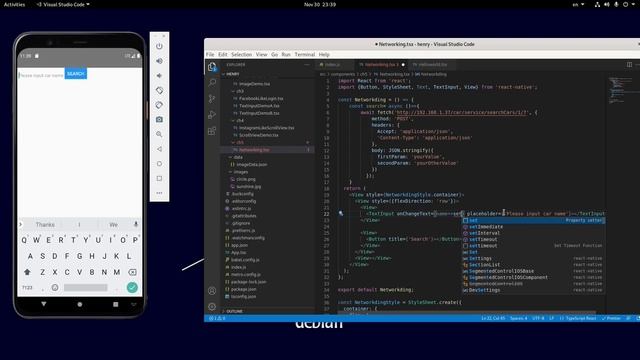Open ImageData.json in the explorer
The width and height of the screenshot is (640, 360).
click(252, 164)
